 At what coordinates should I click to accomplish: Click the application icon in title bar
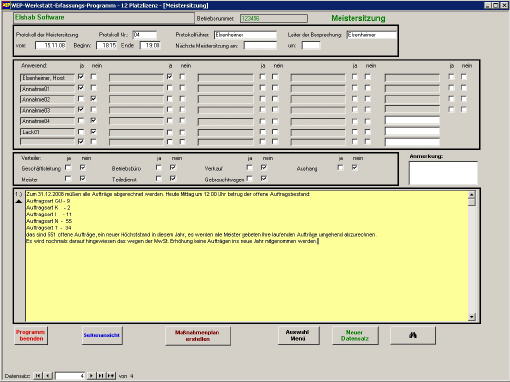click(6, 5)
